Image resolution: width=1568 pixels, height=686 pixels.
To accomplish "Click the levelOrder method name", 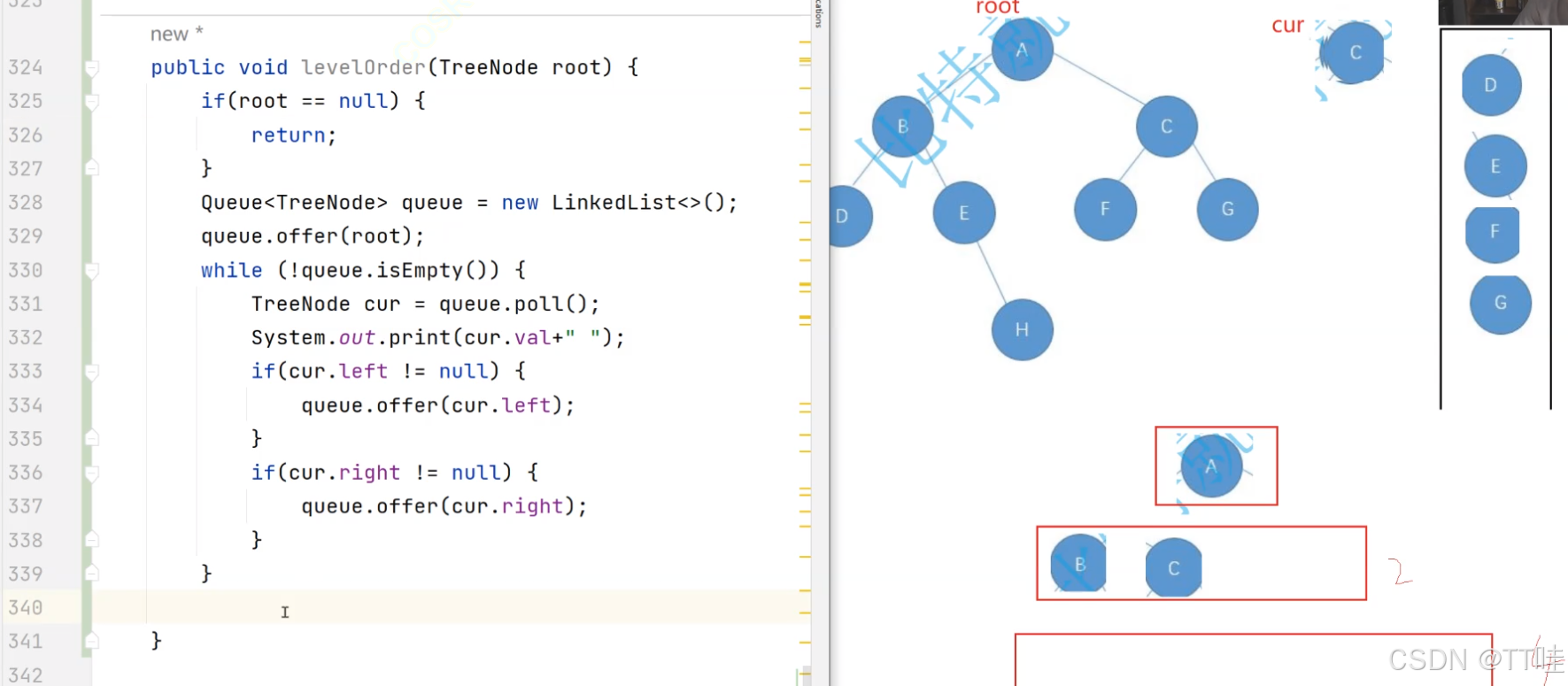I will (x=364, y=67).
